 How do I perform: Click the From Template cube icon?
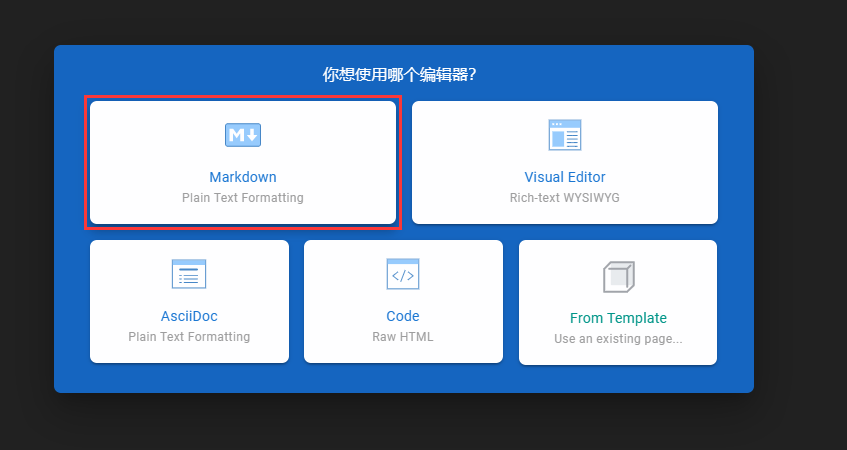619,277
